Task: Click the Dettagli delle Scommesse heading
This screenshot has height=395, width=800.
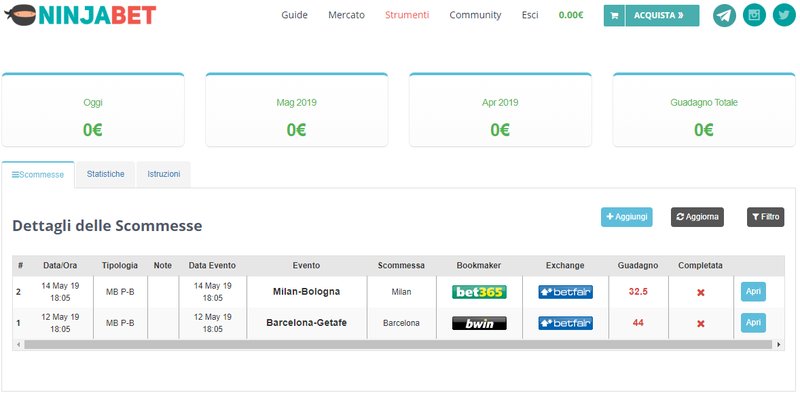Action: pos(107,226)
